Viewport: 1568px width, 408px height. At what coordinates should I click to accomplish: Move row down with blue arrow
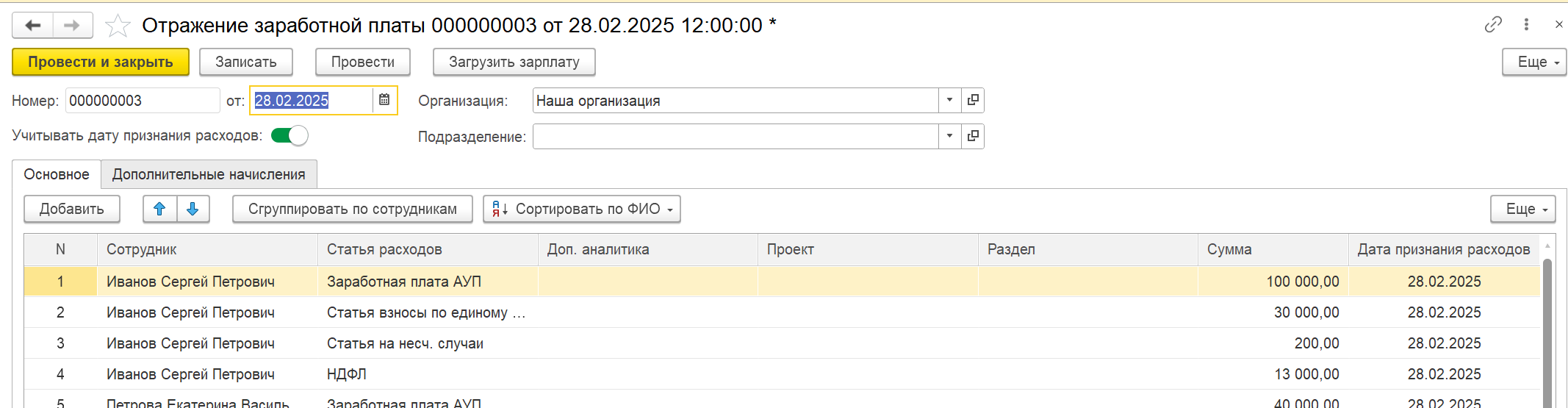click(x=193, y=209)
